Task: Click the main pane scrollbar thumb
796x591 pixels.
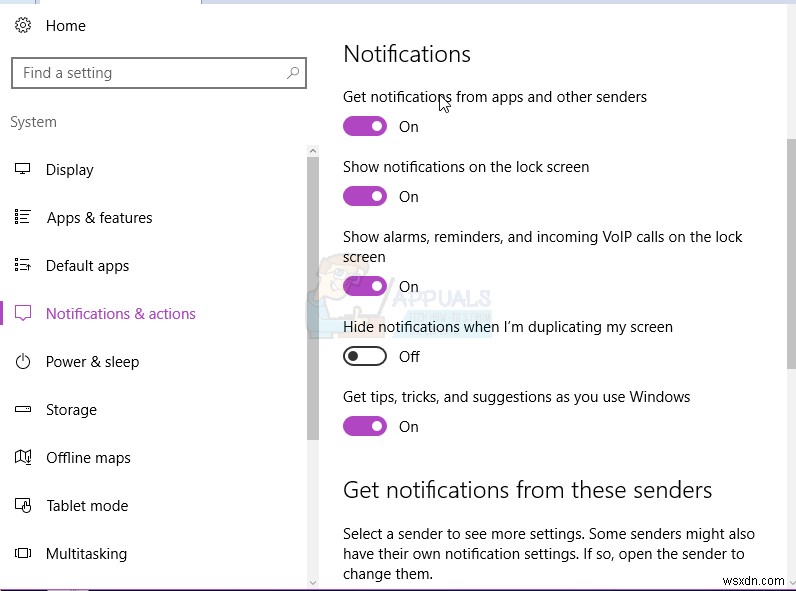Action: point(791,254)
